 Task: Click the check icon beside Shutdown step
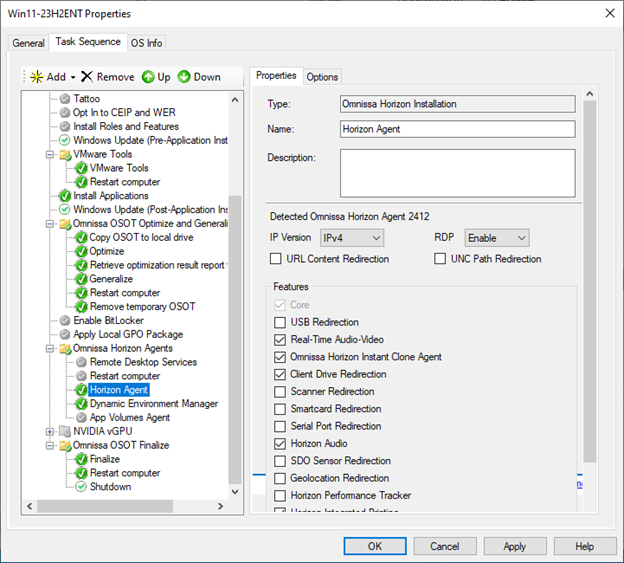(81, 487)
